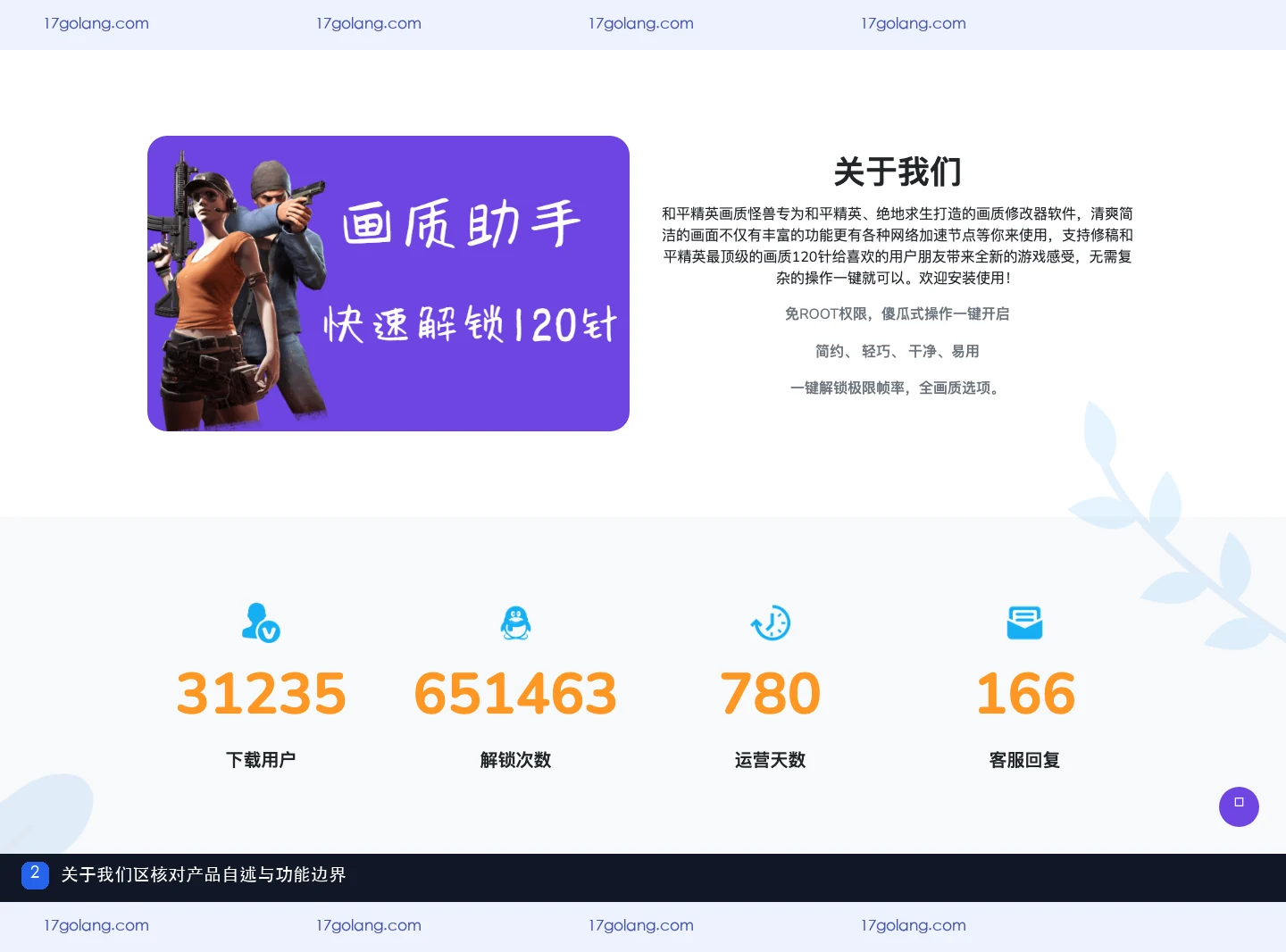Click the download users person icon
This screenshot has width=1286, height=952.
coord(261,622)
